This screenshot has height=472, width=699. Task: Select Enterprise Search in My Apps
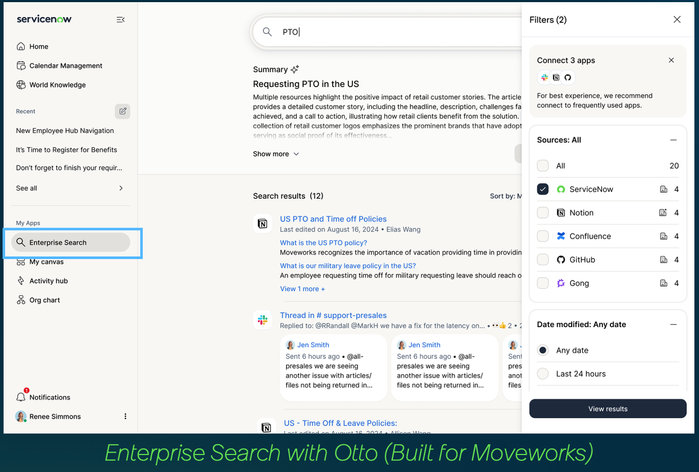click(71, 242)
